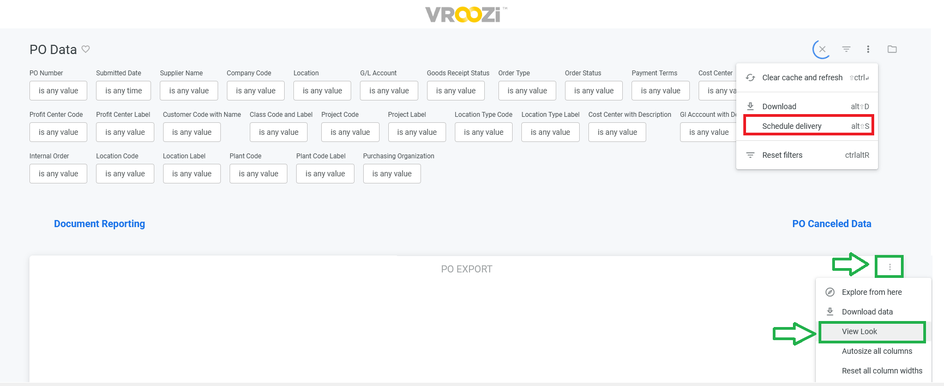The height and width of the screenshot is (386, 944).
Task: Open the Document Reporting link
Action: pyautogui.click(x=99, y=223)
